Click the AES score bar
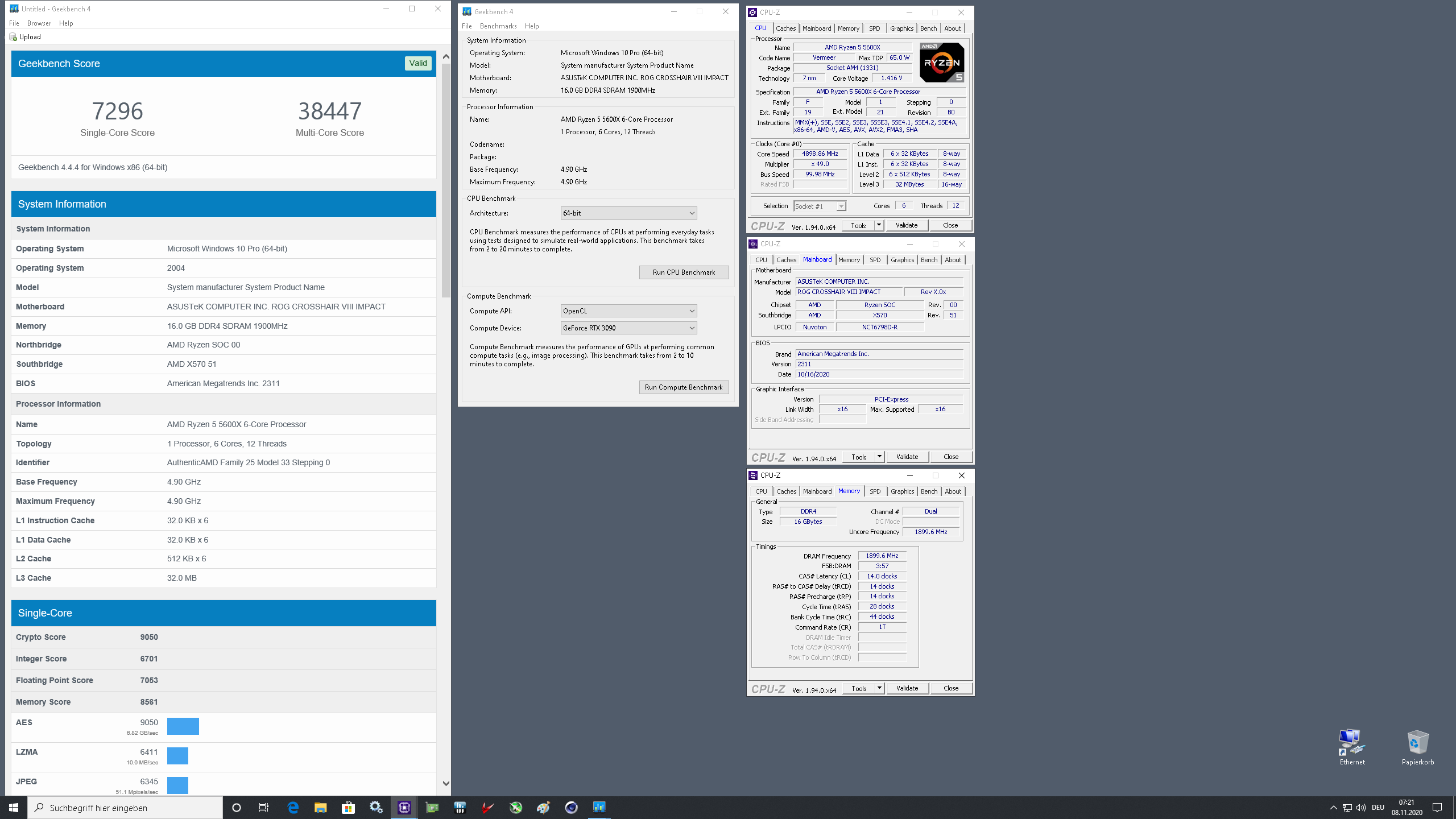 (183, 726)
